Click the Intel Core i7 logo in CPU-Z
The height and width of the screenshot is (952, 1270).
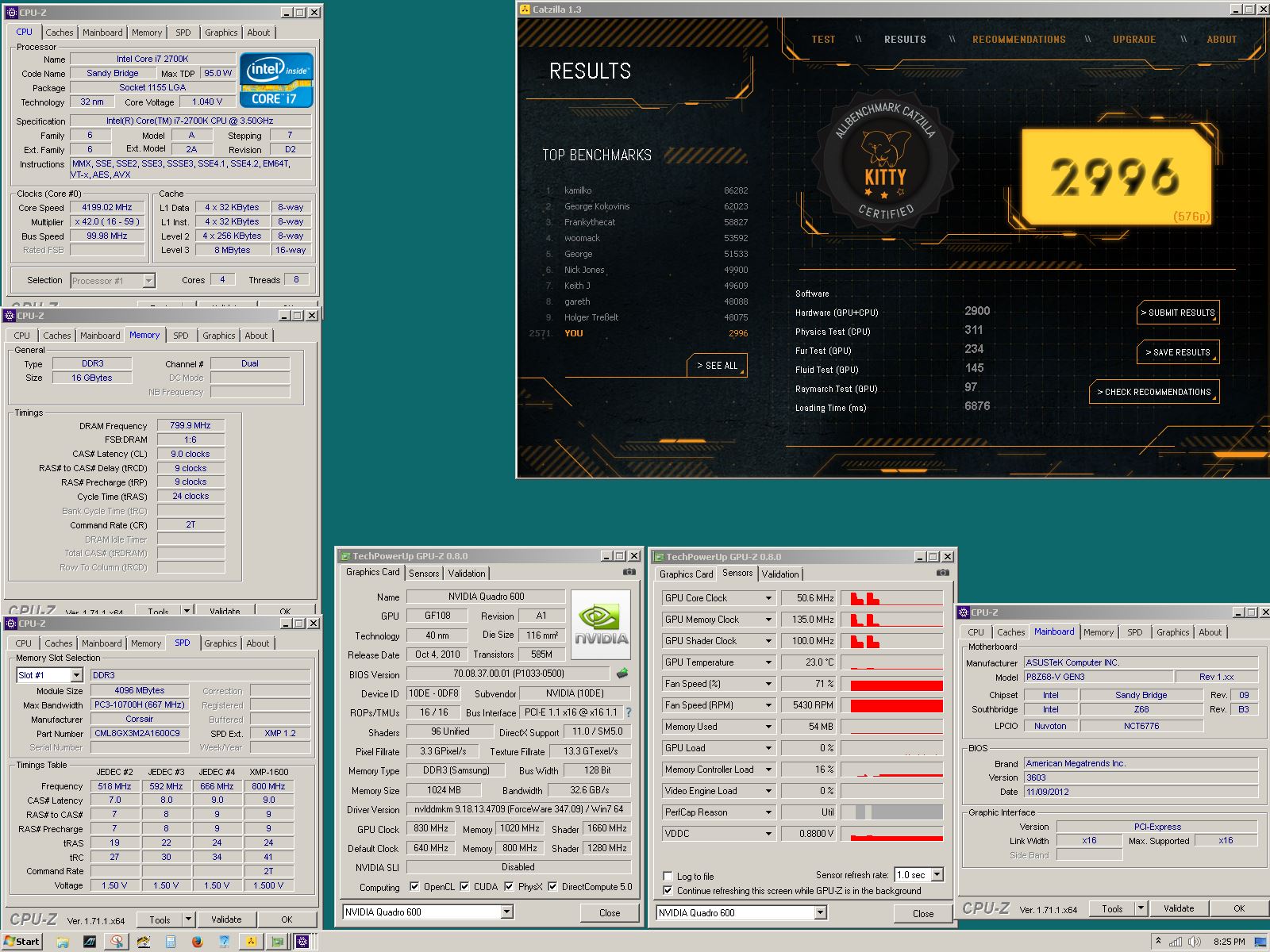point(276,80)
